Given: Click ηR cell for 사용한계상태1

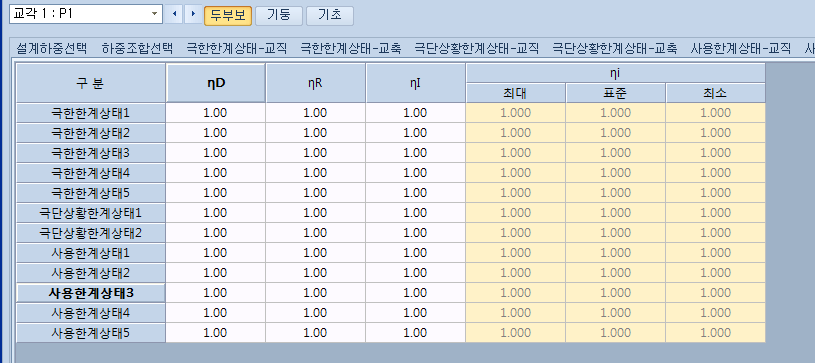Looking at the screenshot, I should [316, 253].
